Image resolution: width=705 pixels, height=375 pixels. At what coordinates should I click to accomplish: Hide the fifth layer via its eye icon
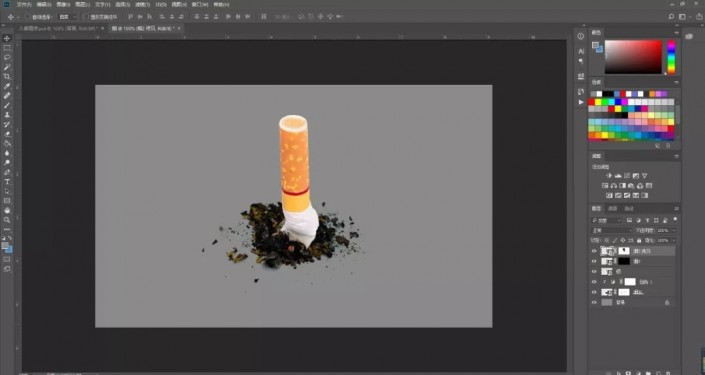[x=594, y=292]
